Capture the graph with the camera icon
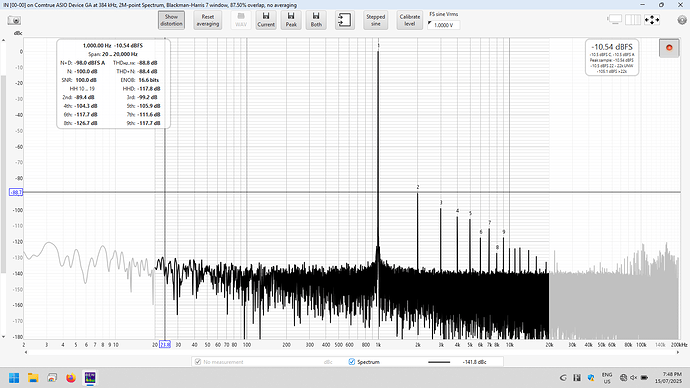690x388 pixels. point(14,20)
